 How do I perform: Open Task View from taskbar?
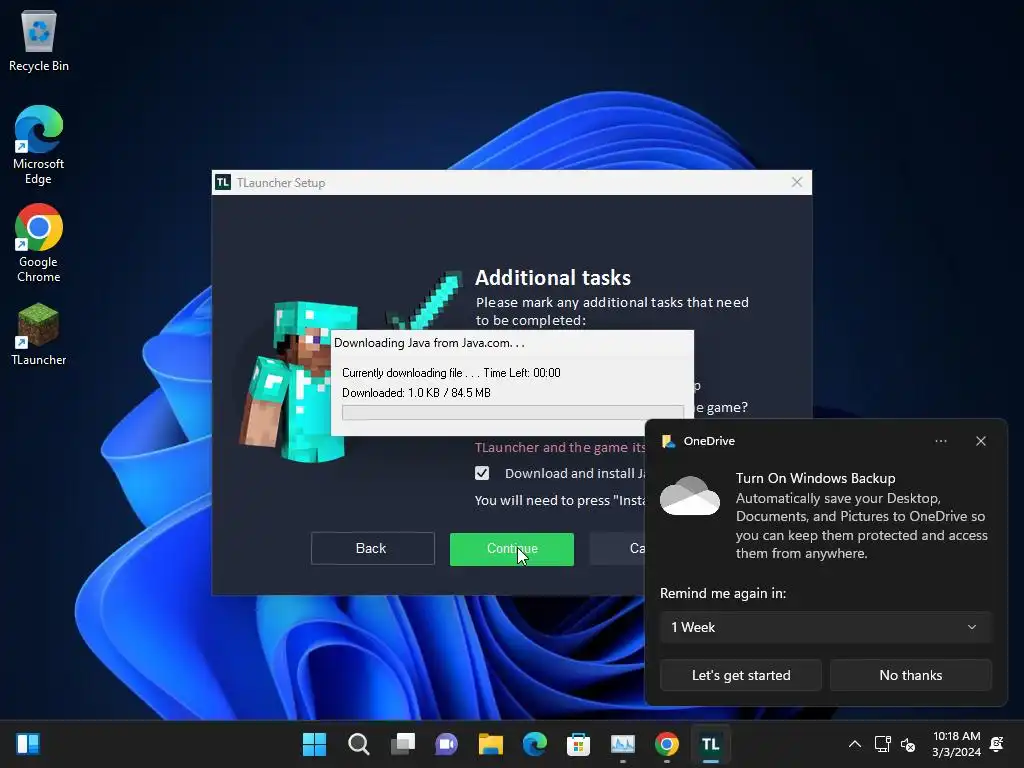pyautogui.click(x=402, y=744)
